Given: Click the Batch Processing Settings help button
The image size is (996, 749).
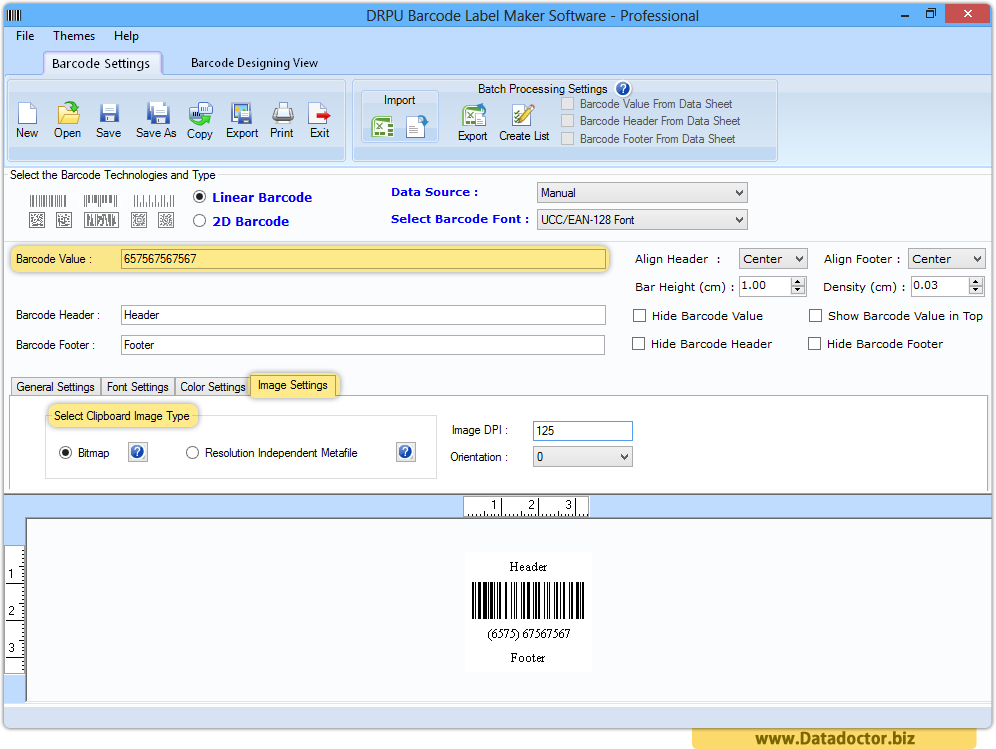Looking at the screenshot, I should 621,88.
